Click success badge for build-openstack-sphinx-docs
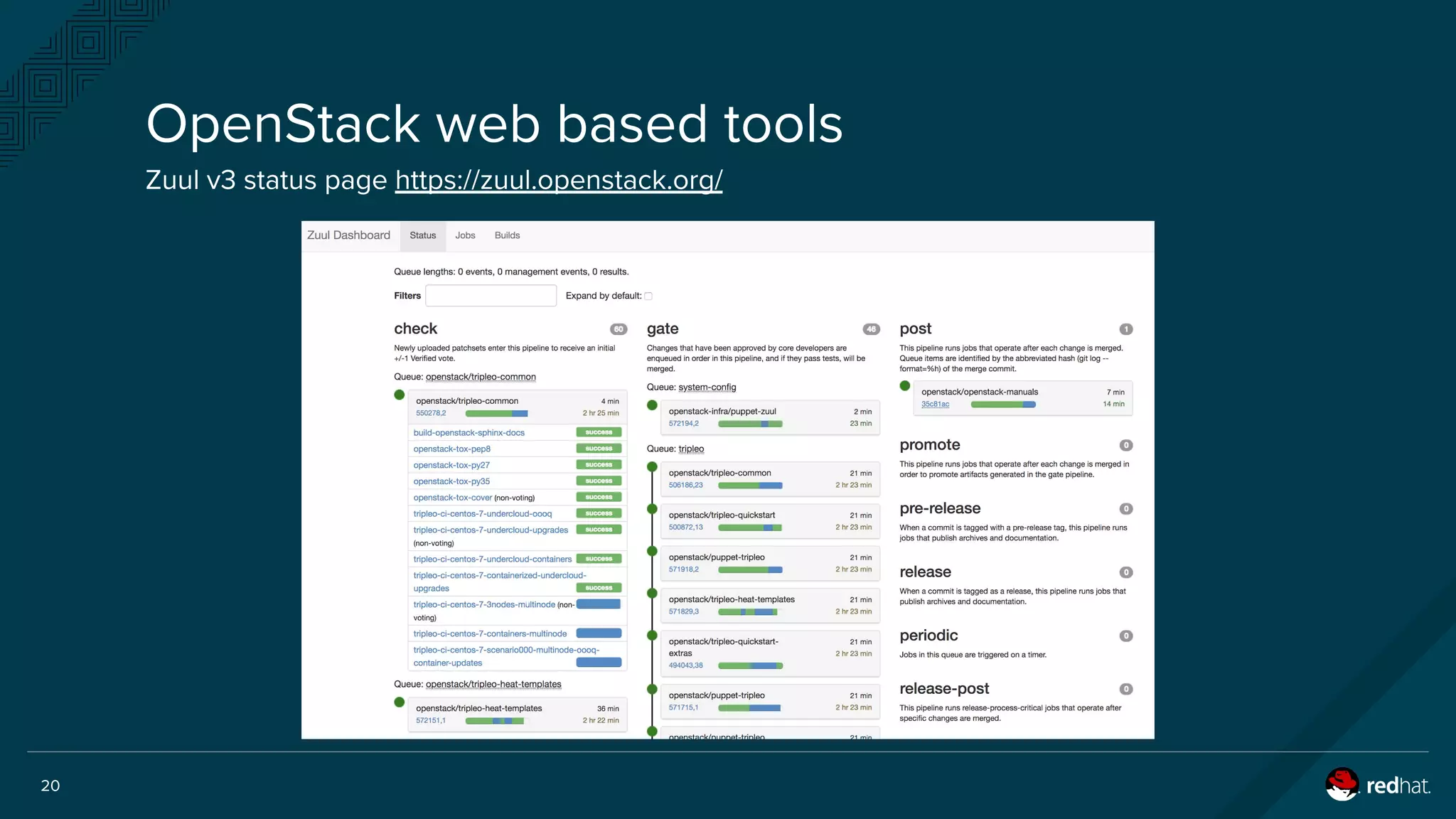Image resolution: width=1456 pixels, height=819 pixels. point(599,432)
